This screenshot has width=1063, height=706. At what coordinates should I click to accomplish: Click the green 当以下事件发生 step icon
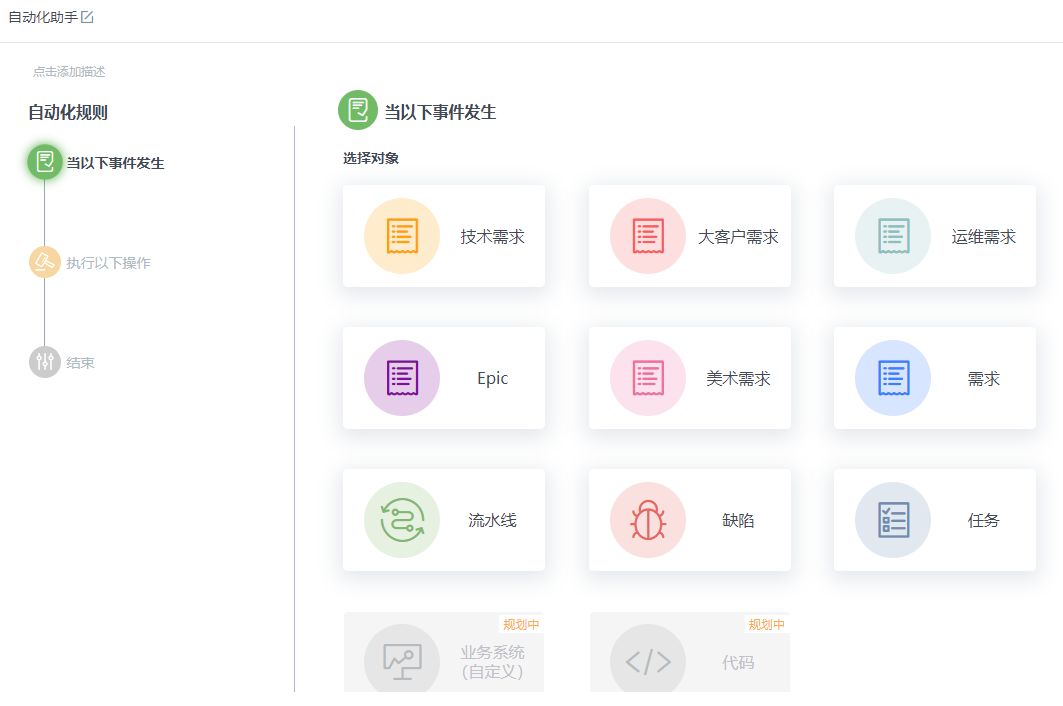click(44, 161)
